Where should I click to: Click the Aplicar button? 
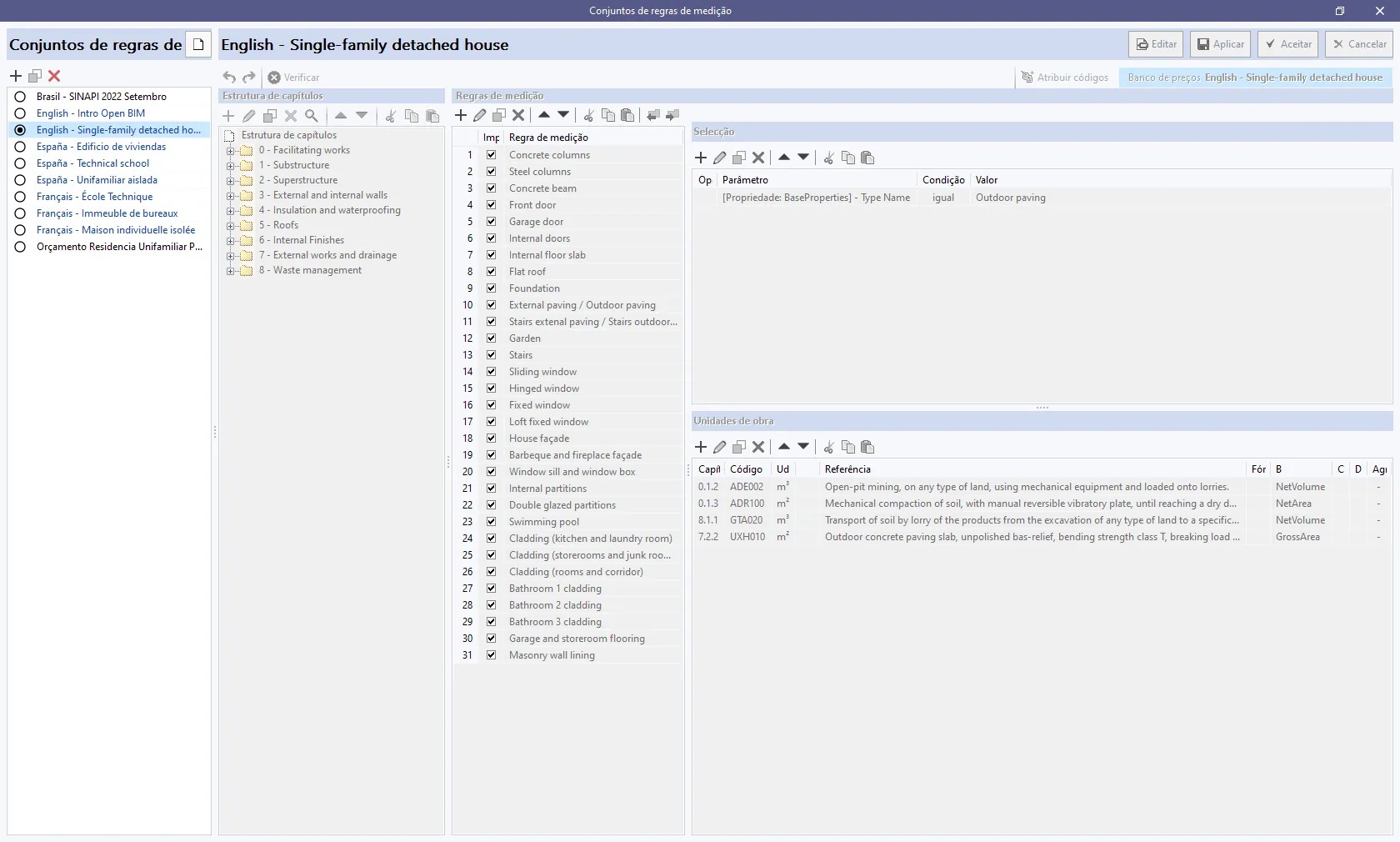click(x=1220, y=44)
